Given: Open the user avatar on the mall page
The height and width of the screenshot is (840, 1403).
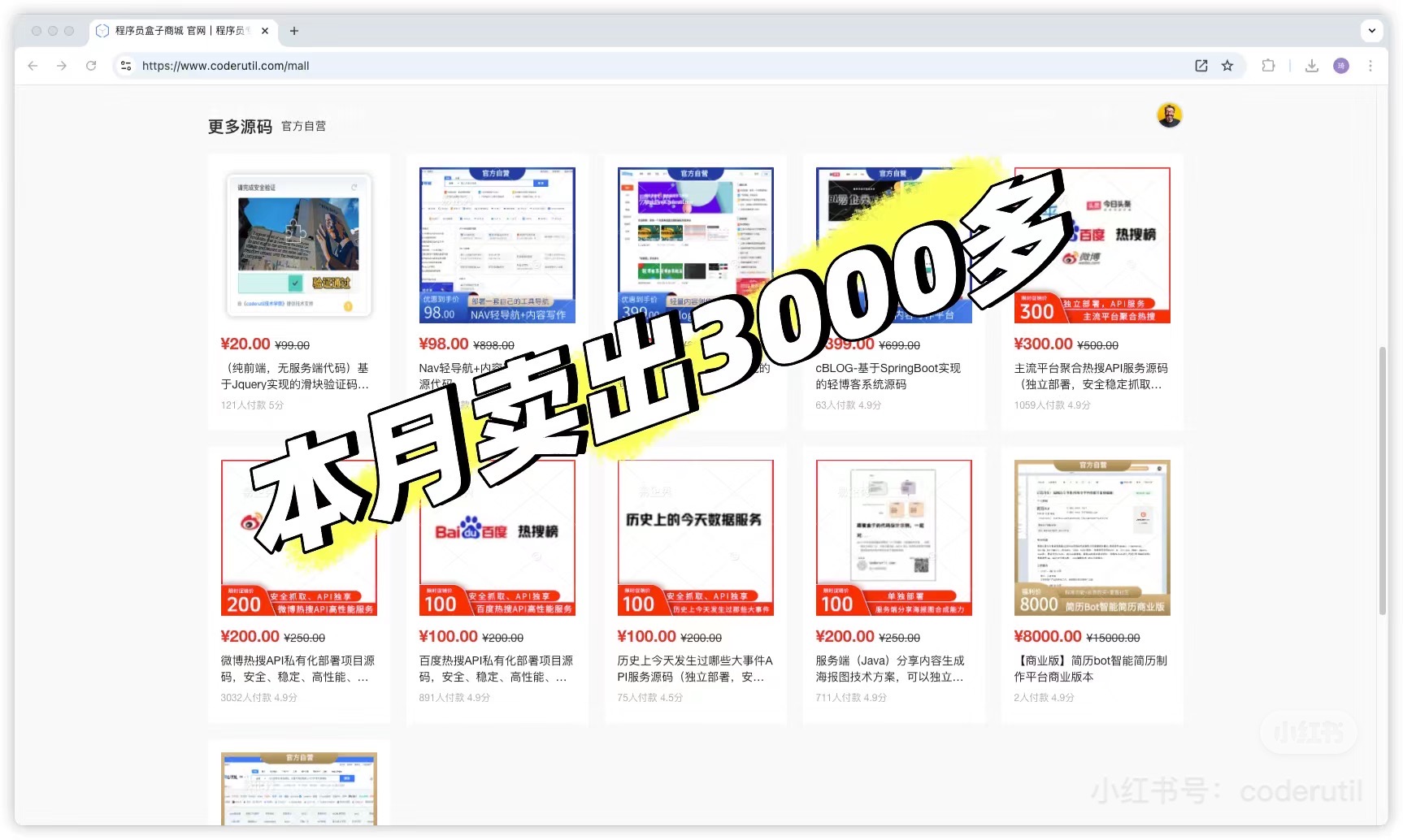Looking at the screenshot, I should point(1170,115).
